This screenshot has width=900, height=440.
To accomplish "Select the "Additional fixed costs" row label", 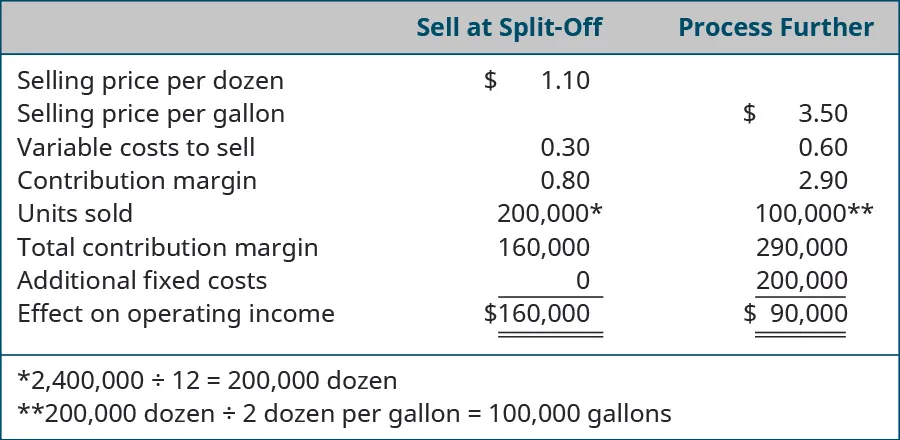I will point(142,281).
